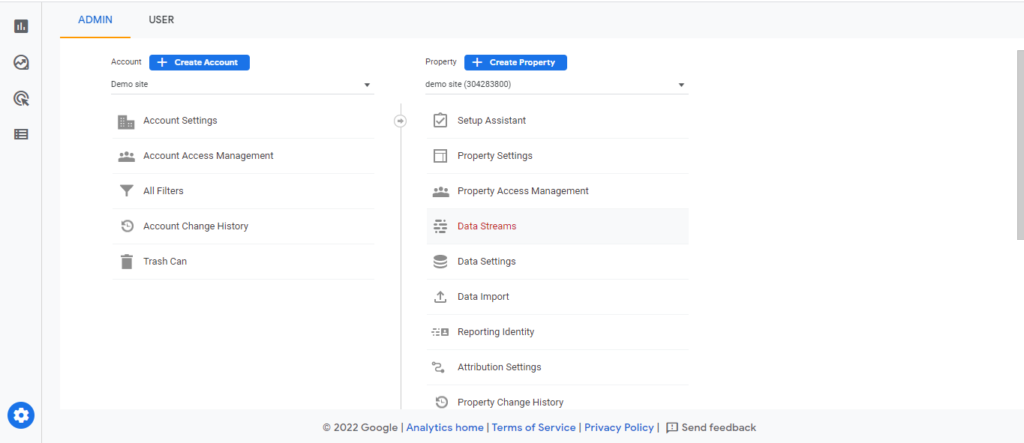Click the Property Settings layout icon

pos(441,156)
